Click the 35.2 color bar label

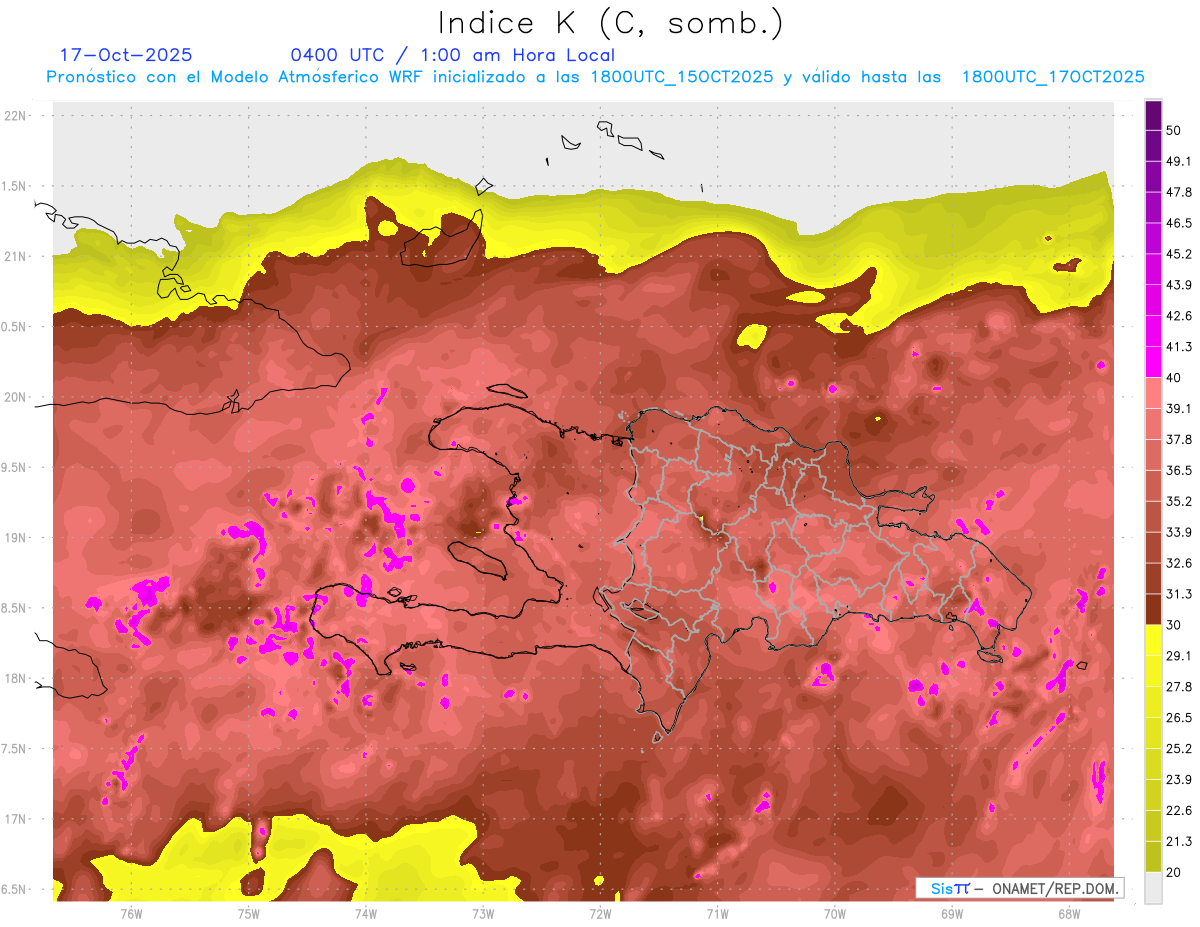tap(1180, 501)
